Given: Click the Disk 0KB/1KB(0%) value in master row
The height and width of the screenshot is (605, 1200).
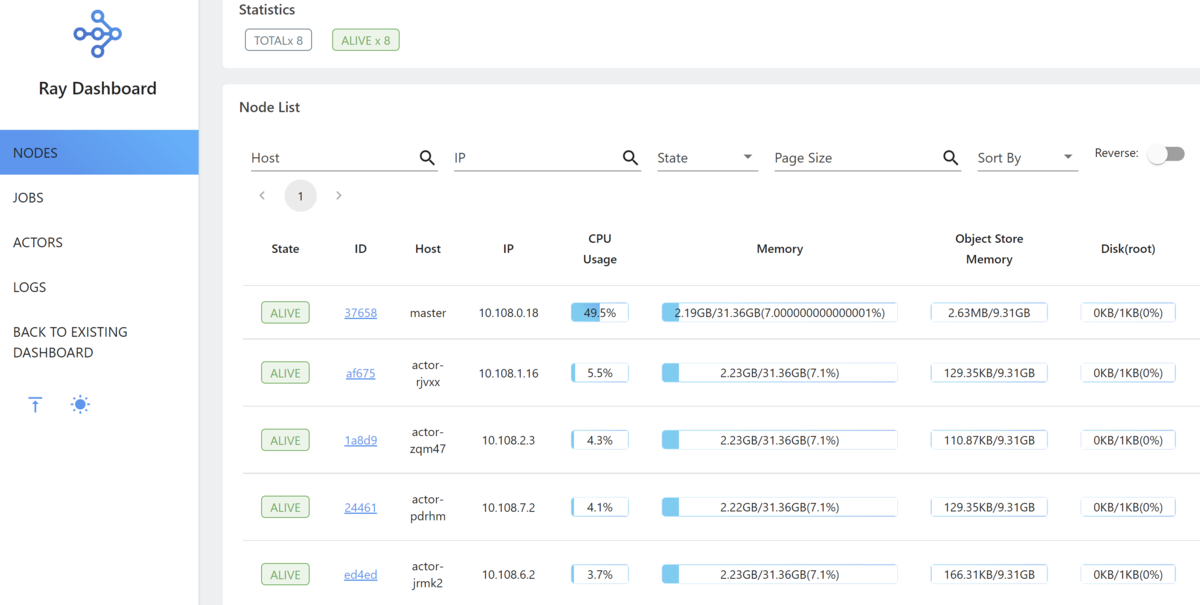Looking at the screenshot, I should click(1128, 313).
